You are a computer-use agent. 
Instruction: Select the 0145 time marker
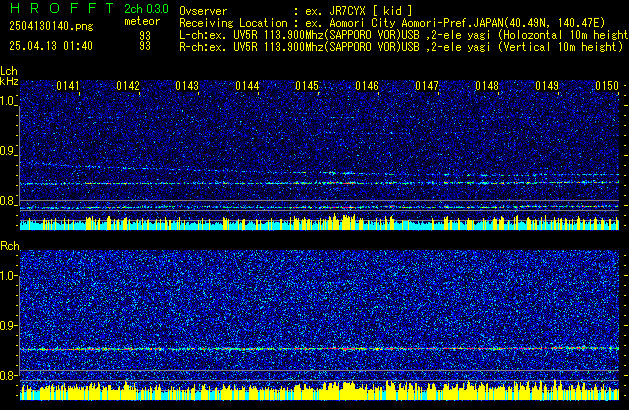(307, 86)
